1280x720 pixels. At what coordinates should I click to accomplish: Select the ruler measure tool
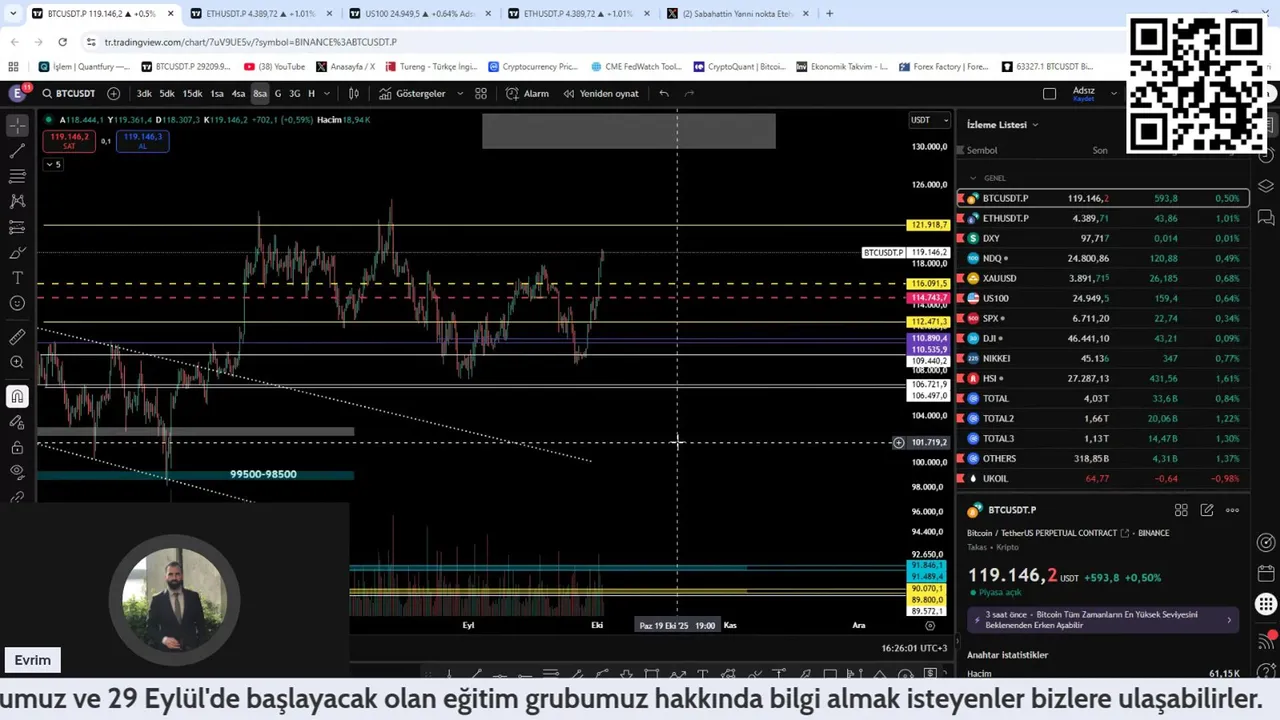tap(17, 337)
